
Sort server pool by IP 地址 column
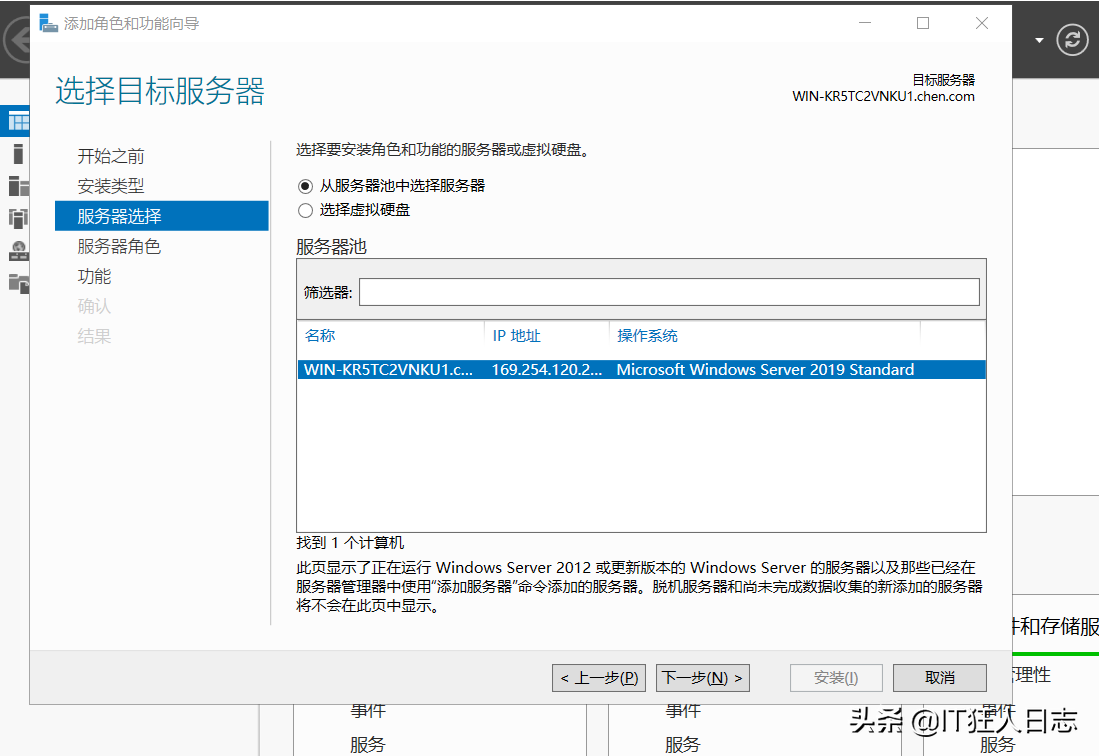(x=517, y=336)
